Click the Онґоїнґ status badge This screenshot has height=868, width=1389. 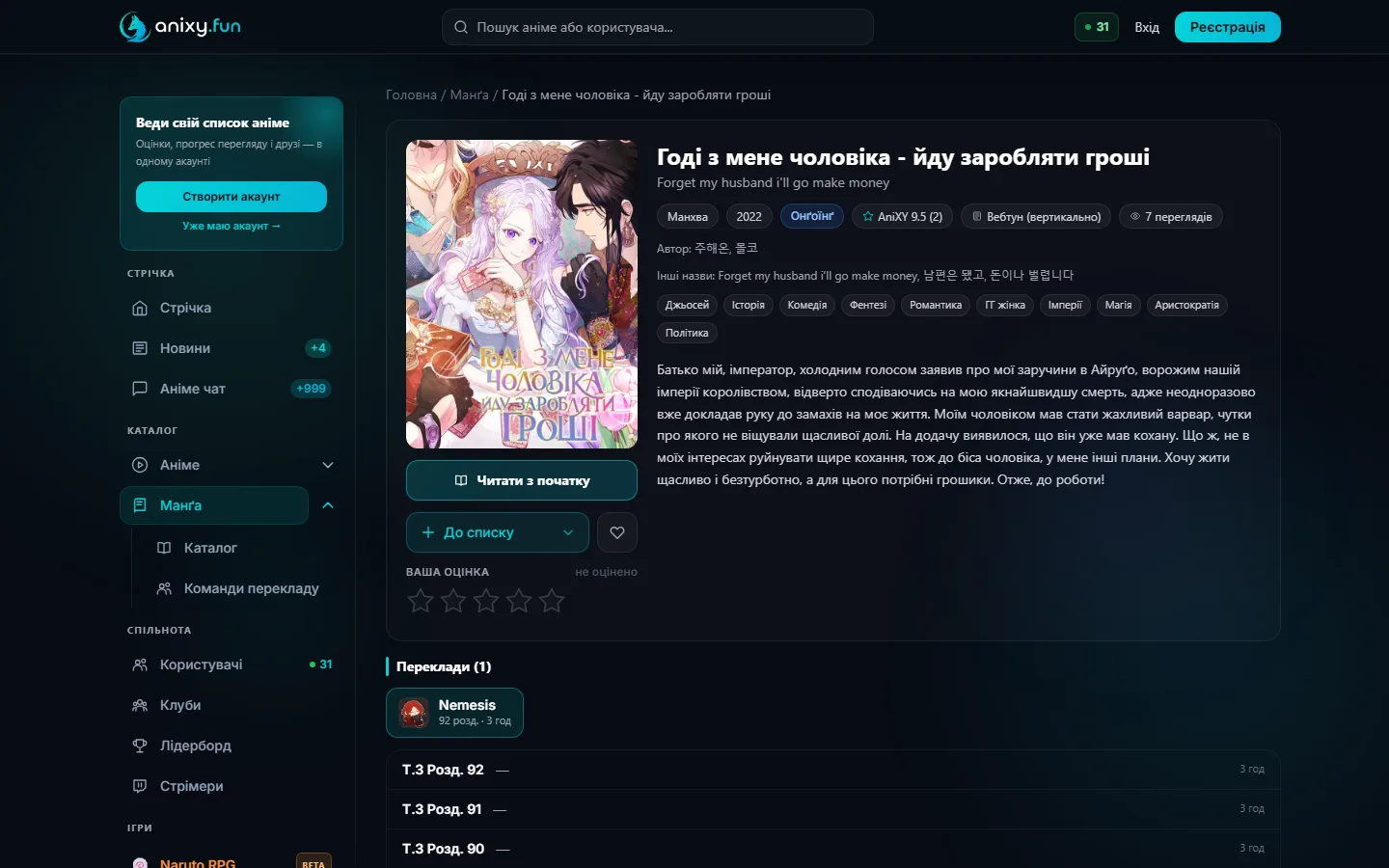[812, 217]
